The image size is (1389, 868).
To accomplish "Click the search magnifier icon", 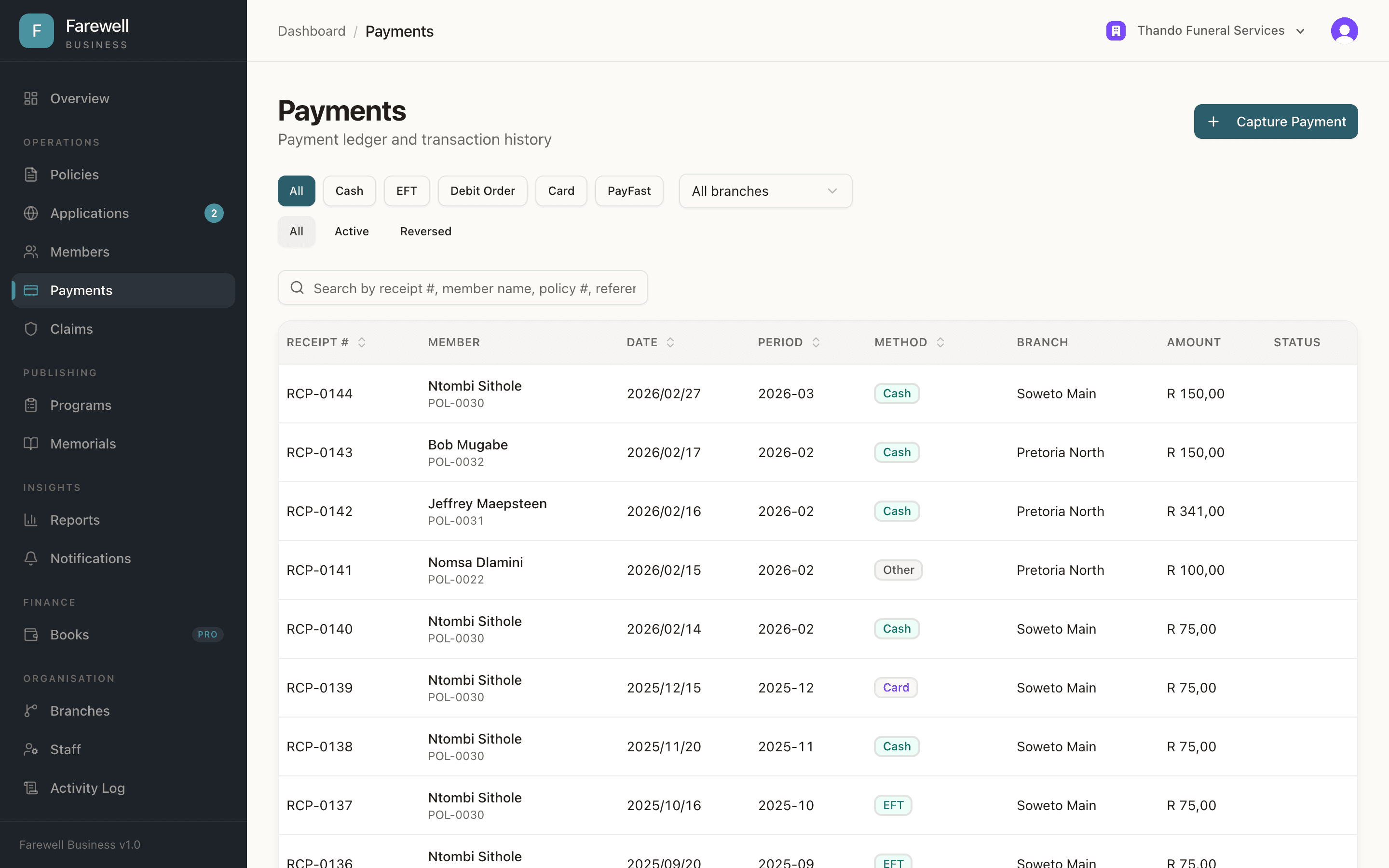I will coord(297,287).
